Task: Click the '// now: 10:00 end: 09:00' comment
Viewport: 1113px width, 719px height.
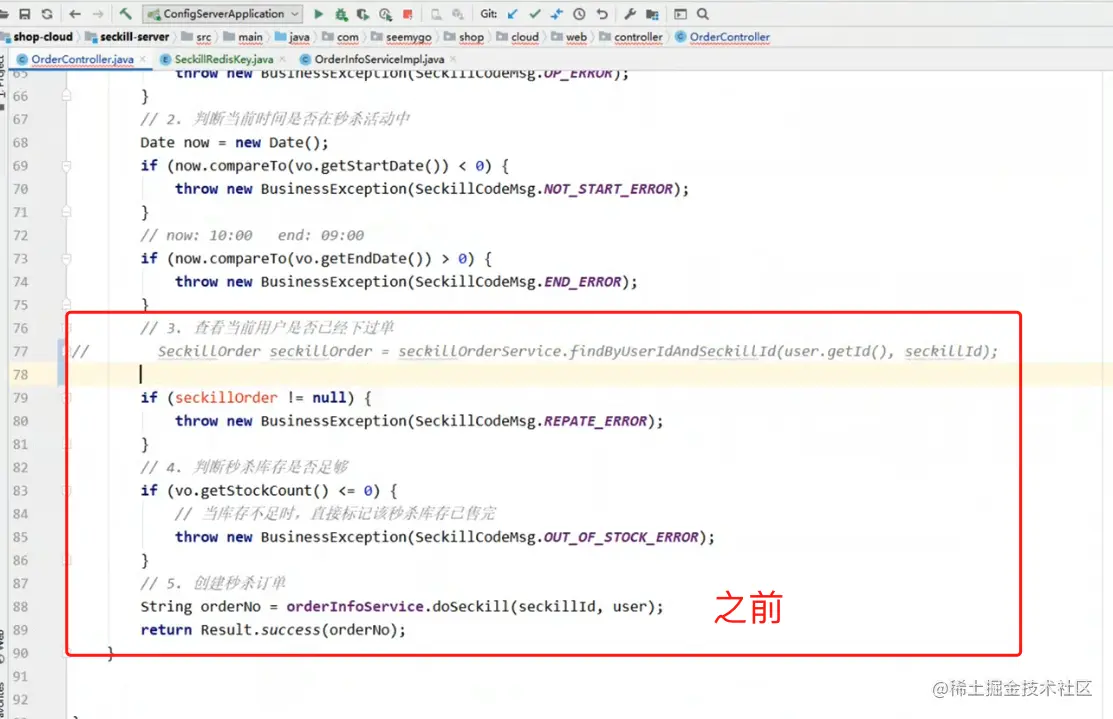Action: (252, 236)
